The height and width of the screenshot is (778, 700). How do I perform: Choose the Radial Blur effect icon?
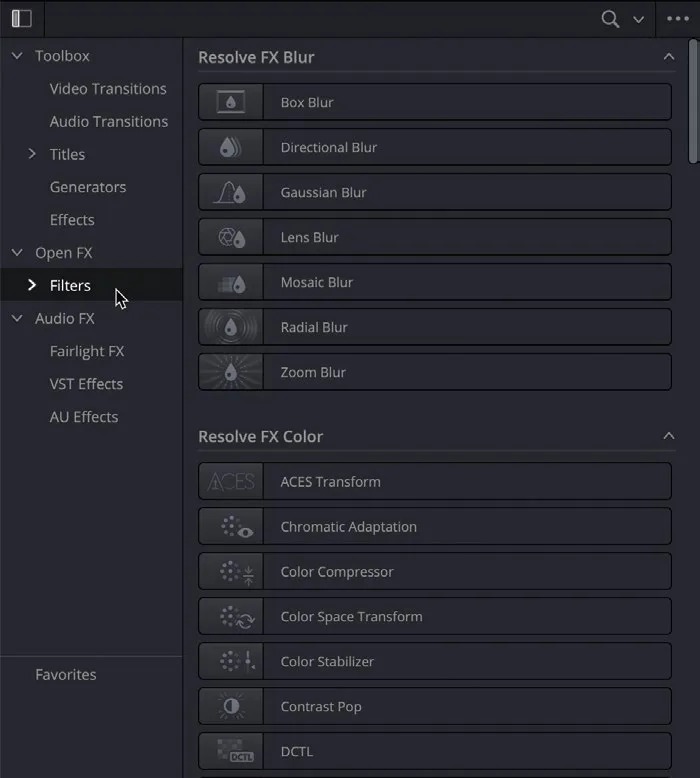tap(231, 327)
